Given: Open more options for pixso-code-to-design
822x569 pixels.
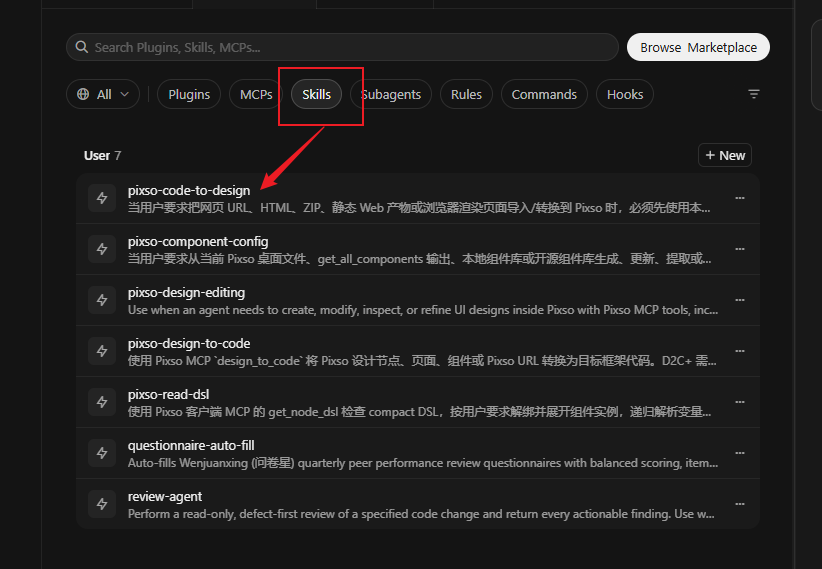Looking at the screenshot, I should 740,198.
